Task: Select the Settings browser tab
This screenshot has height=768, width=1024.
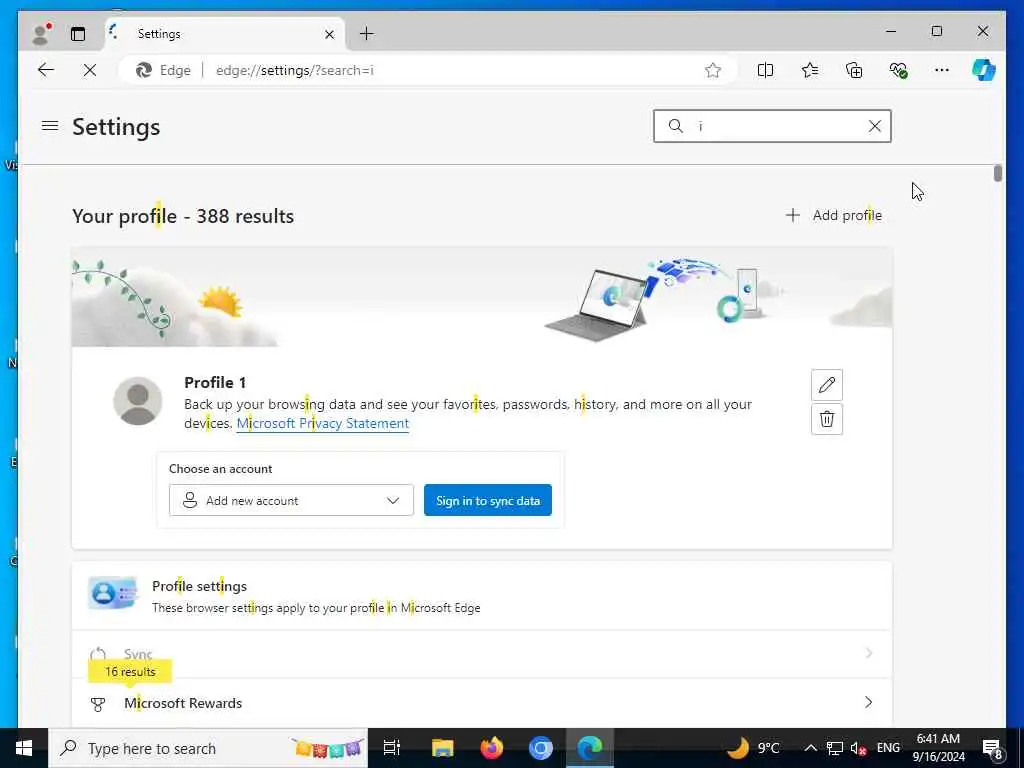Action: (x=225, y=34)
